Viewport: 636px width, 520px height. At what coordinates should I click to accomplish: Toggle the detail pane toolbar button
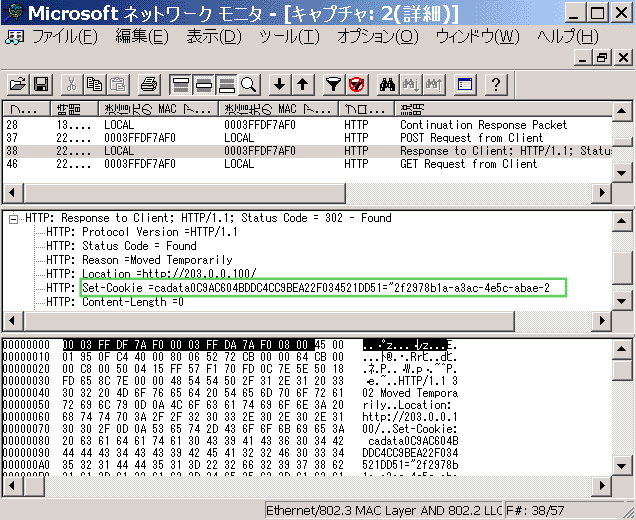204,85
